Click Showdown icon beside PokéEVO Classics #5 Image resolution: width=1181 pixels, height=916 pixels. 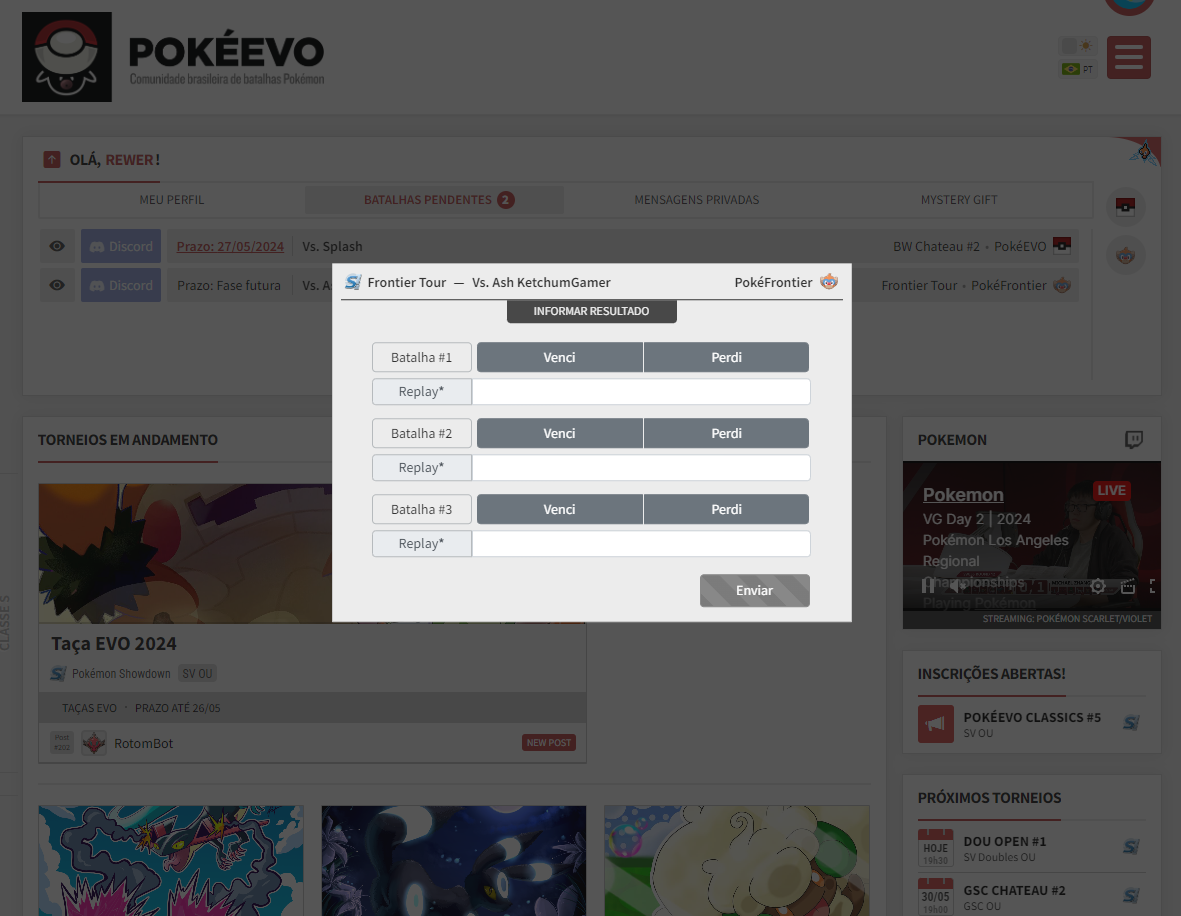click(x=1131, y=723)
